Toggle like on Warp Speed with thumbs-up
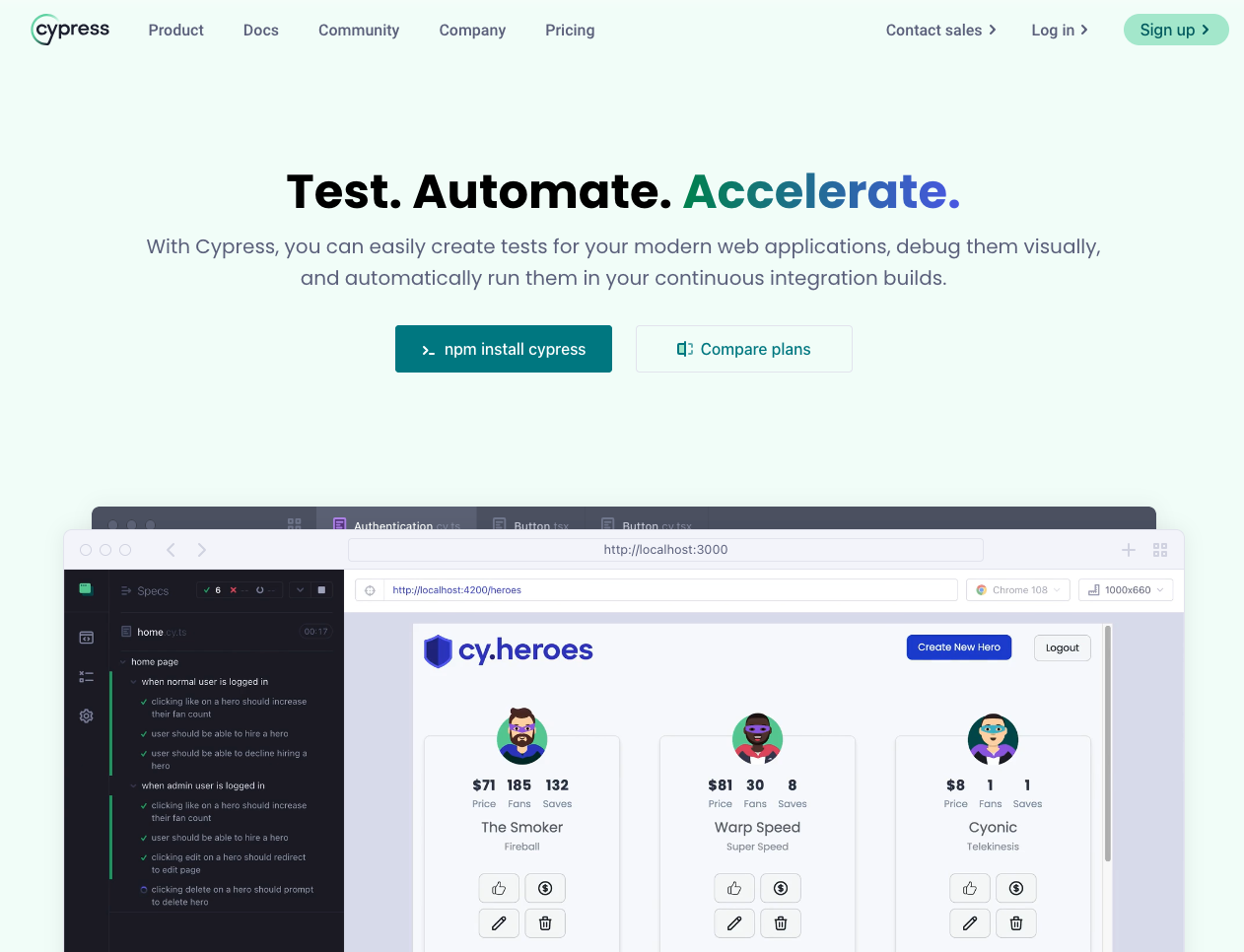 click(x=733, y=888)
